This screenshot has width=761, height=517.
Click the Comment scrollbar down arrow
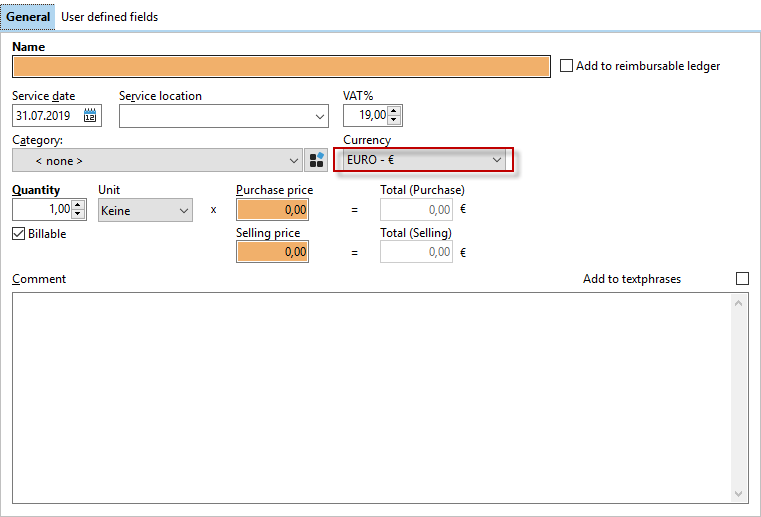(740, 494)
